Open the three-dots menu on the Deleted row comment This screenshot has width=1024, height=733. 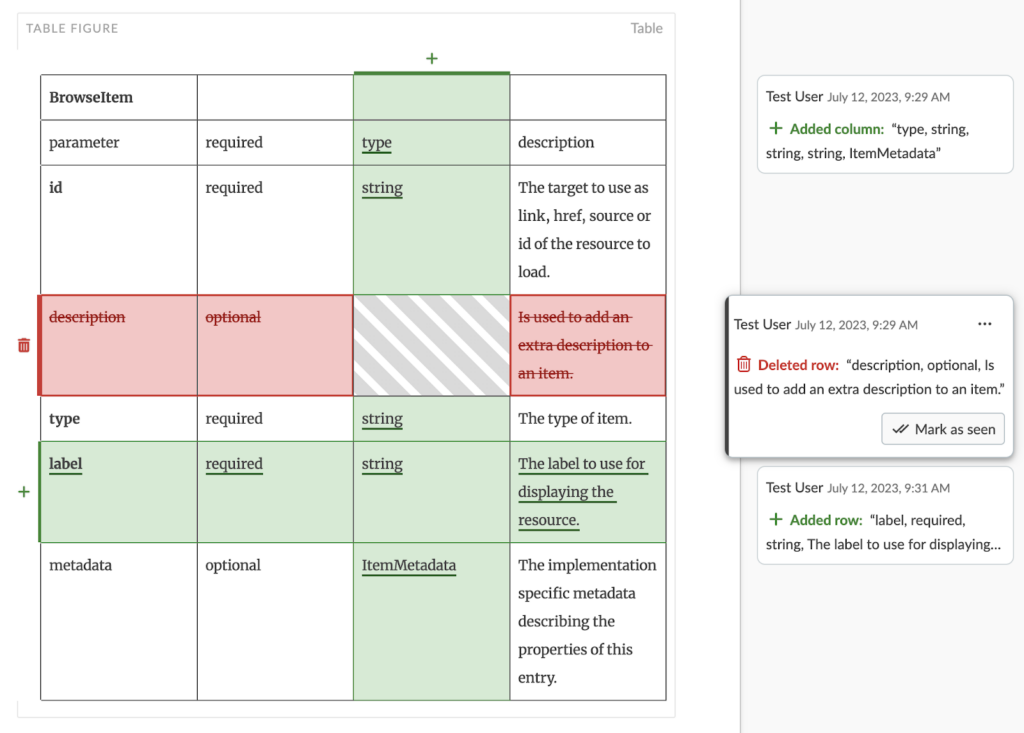(985, 324)
